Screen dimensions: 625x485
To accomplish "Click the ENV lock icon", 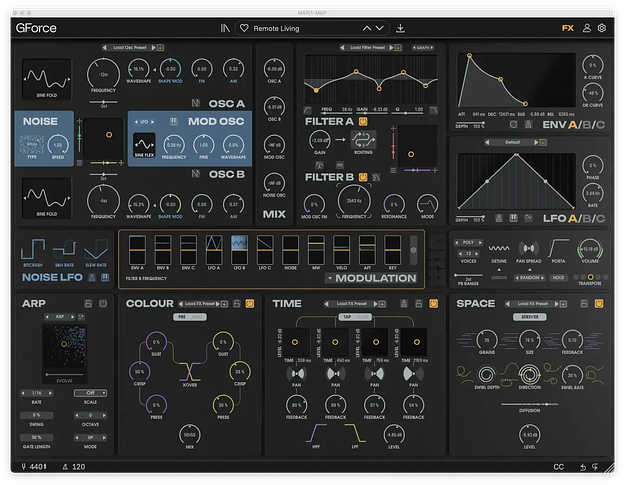I will tap(528, 125).
